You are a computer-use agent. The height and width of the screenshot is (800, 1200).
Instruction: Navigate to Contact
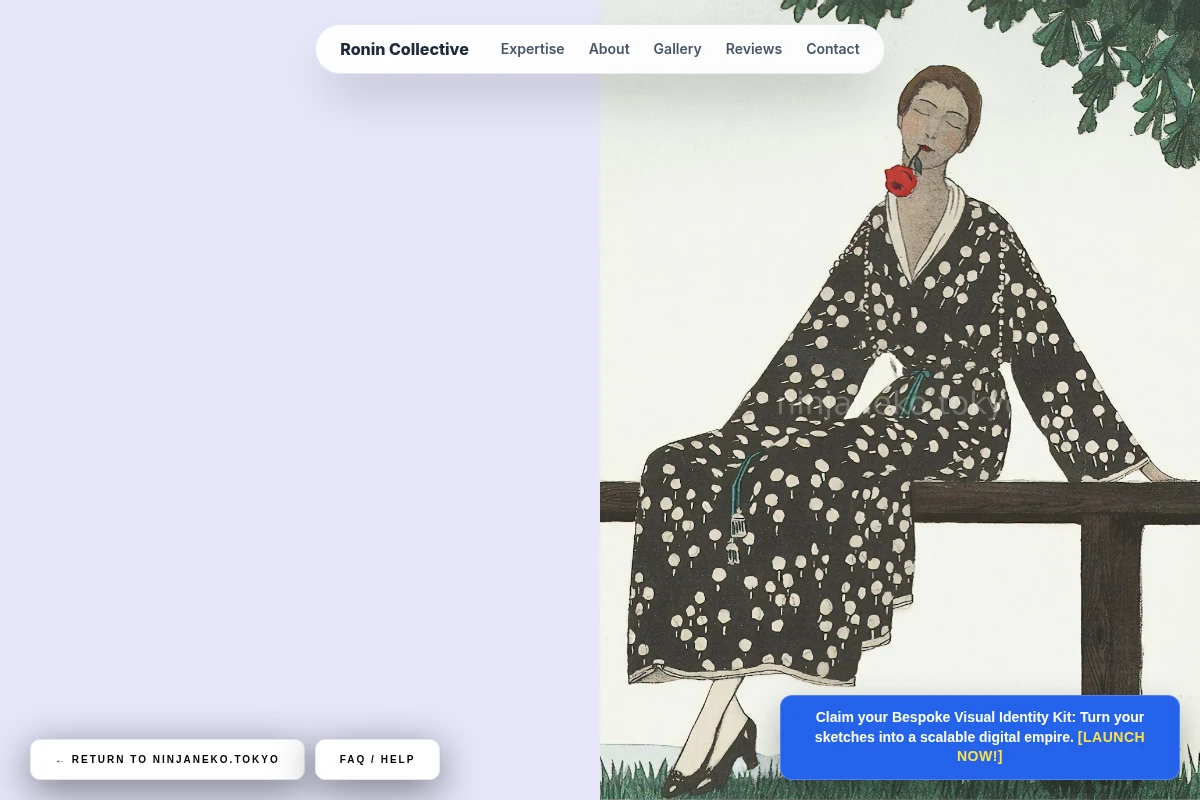point(833,49)
